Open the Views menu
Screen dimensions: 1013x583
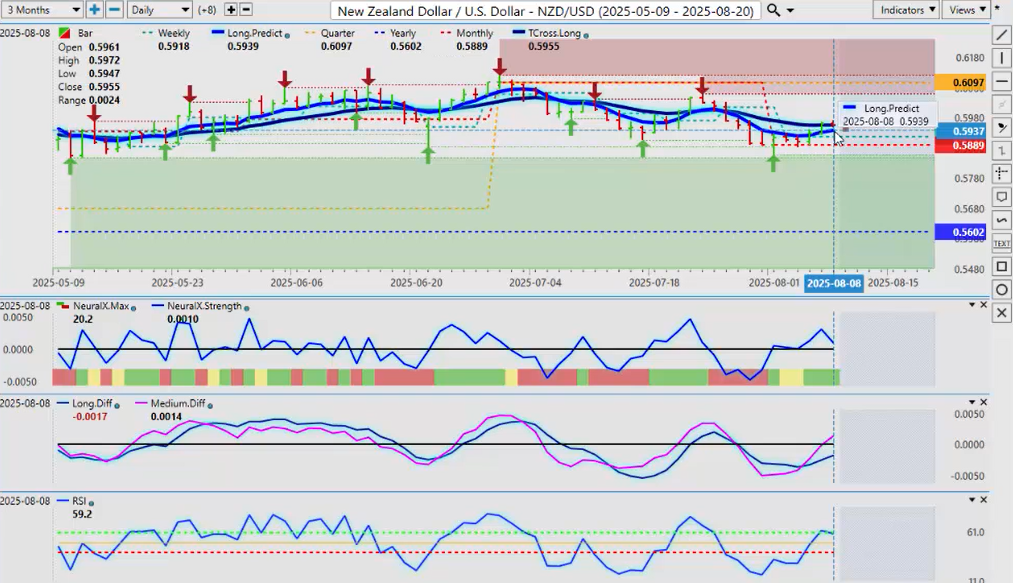click(x=966, y=10)
